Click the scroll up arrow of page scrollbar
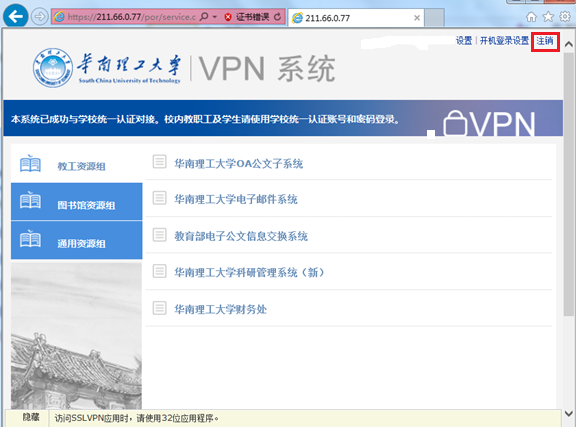 click(568, 45)
